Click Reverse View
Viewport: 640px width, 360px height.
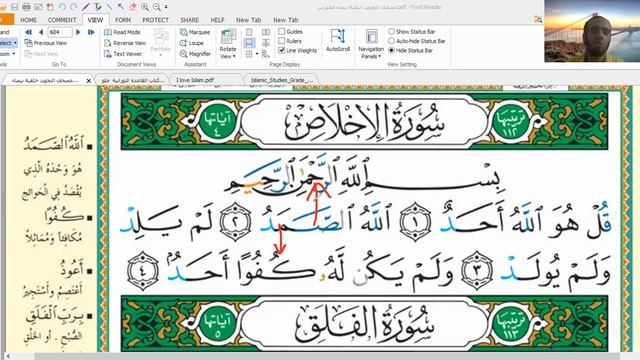coord(124,43)
